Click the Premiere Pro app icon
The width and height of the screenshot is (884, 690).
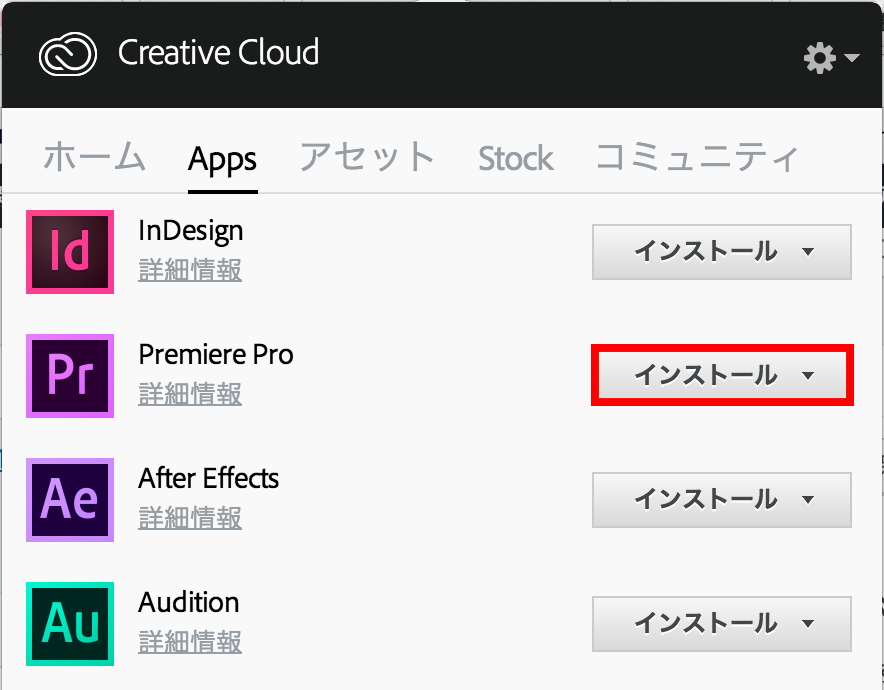pyautogui.click(x=70, y=375)
